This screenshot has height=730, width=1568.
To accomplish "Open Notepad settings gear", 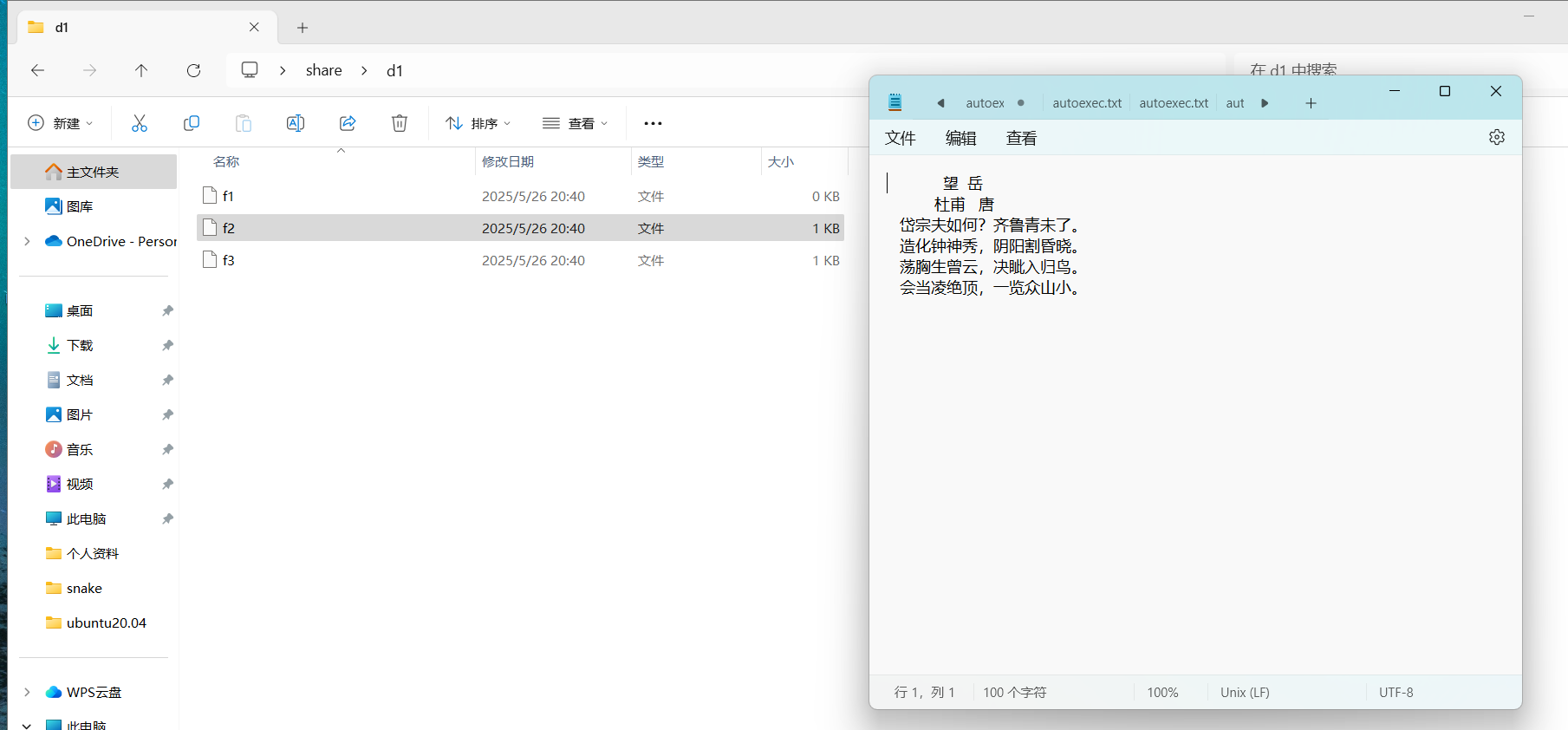I will click(1497, 137).
